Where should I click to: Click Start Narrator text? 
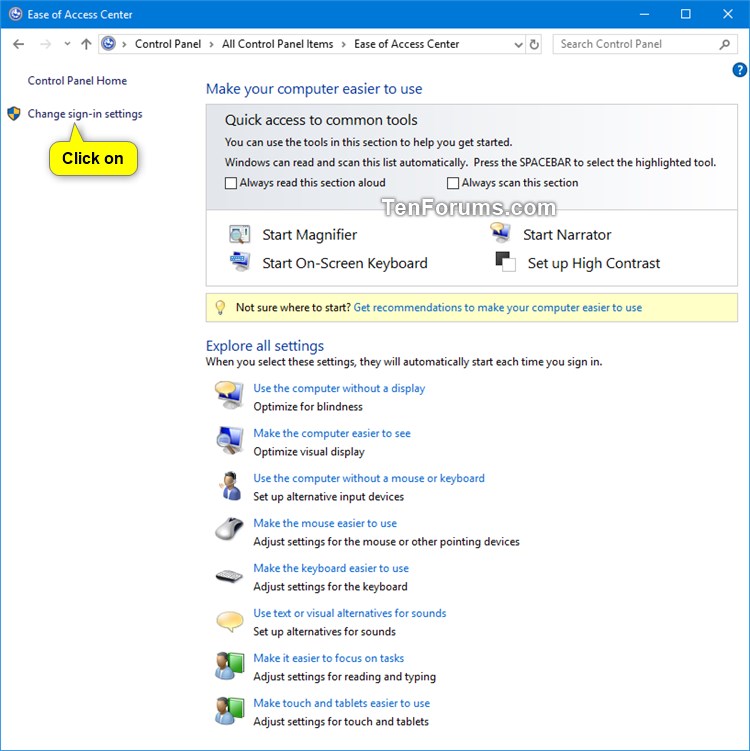567,235
